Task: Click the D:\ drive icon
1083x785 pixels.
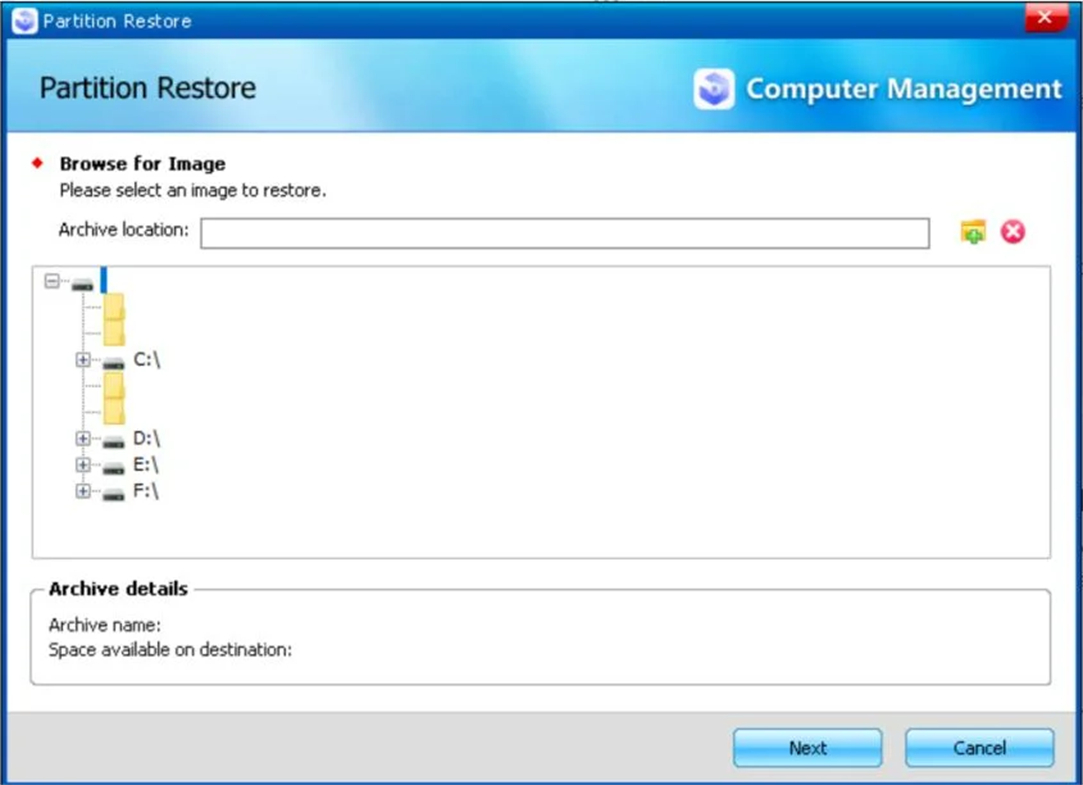Action: (x=114, y=440)
